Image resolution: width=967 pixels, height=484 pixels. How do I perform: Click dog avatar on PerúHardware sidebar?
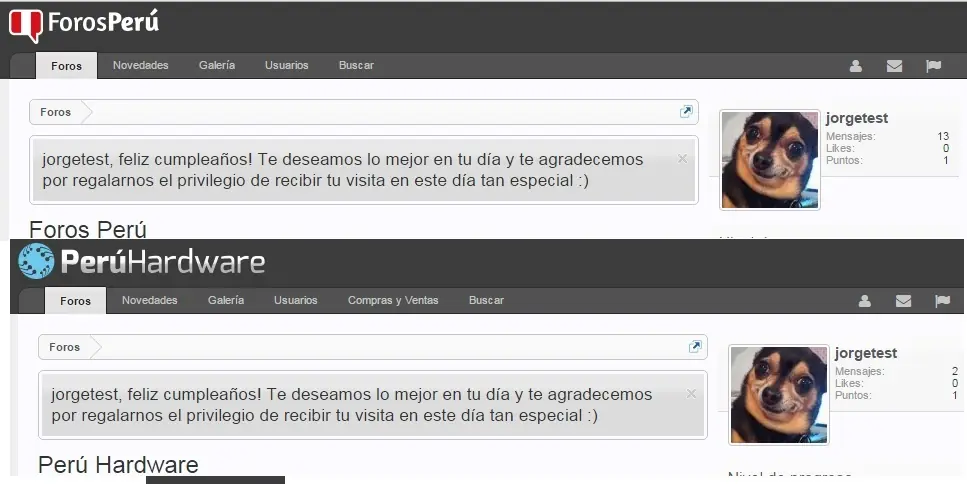pyautogui.click(x=779, y=395)
